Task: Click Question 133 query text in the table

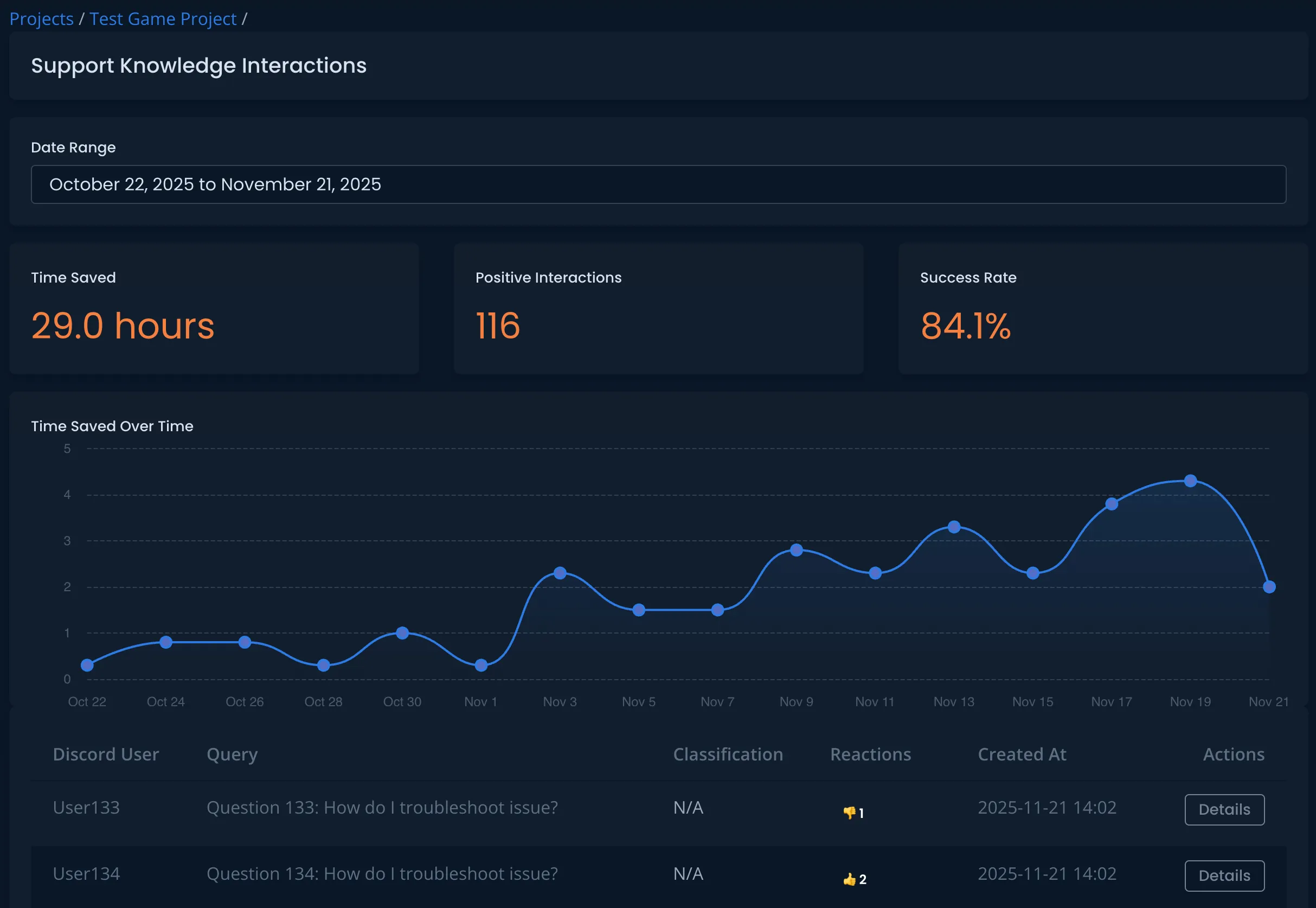Action: click(x=382, y=807)
